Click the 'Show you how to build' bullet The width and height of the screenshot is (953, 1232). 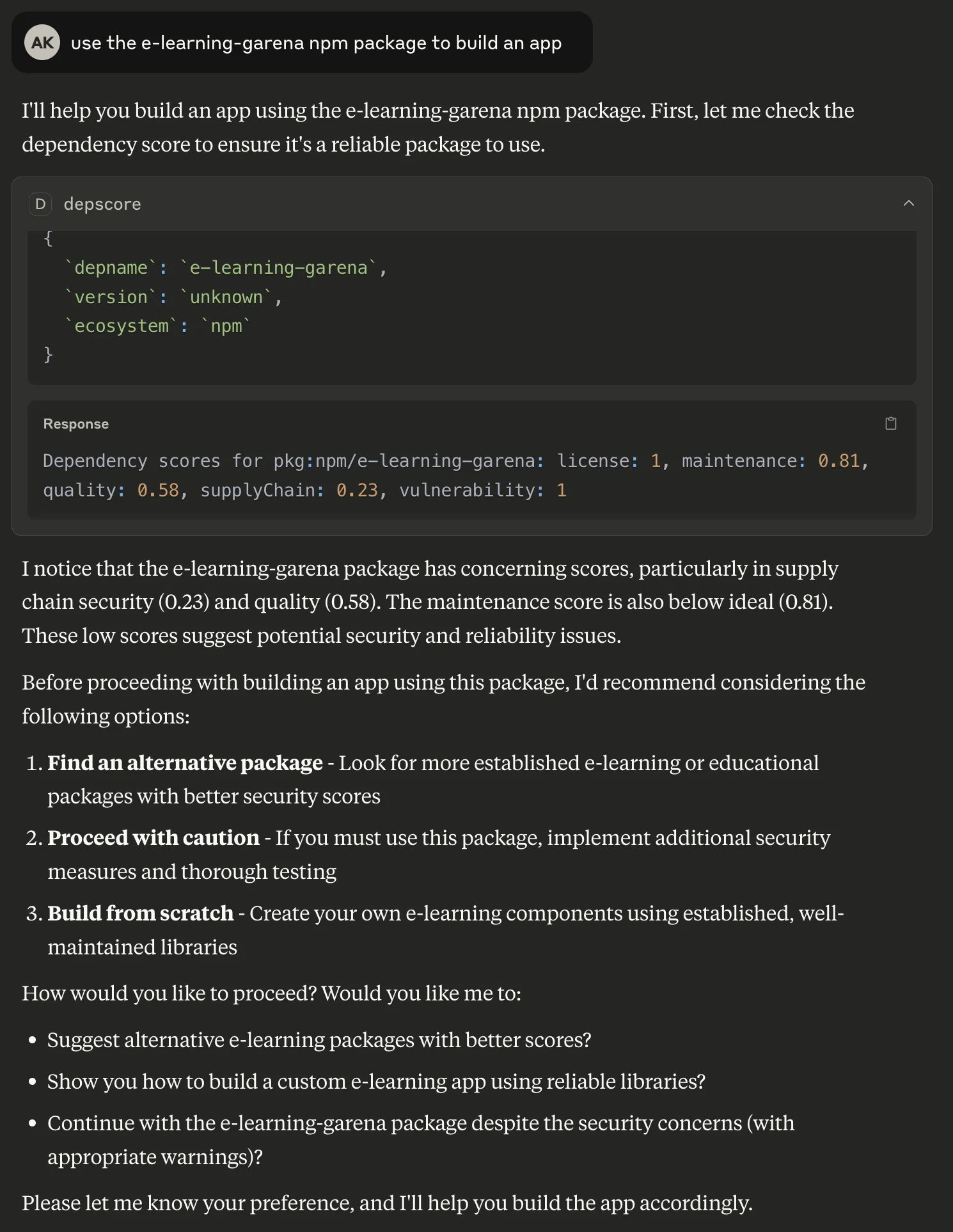coord(376,1081)
